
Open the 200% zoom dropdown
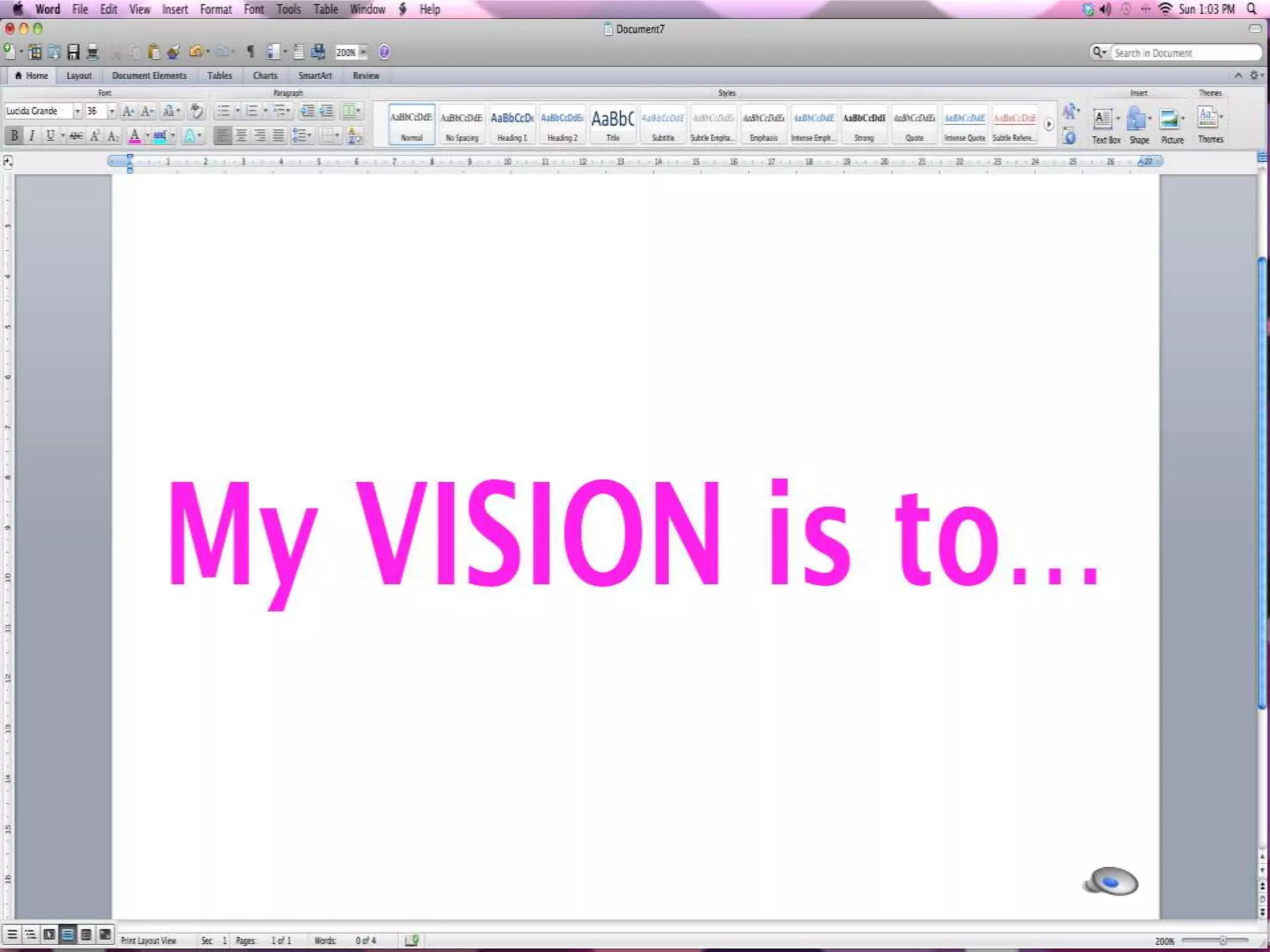tap(363, 53)
